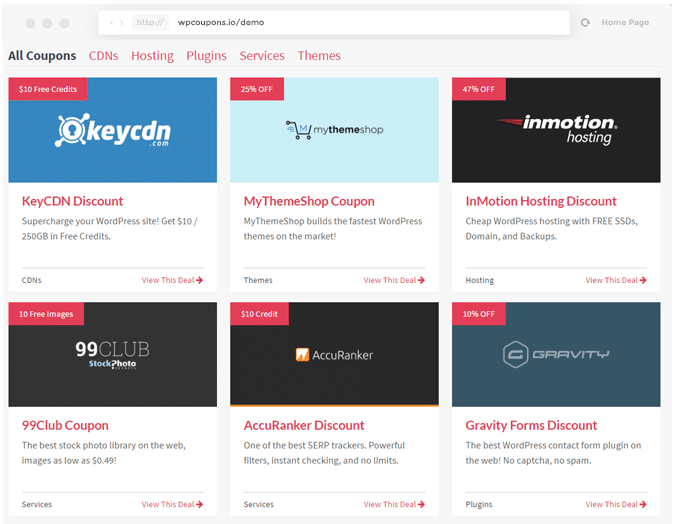Open the Gravity Forms Discount title link
This screenshot has width=674, height=524.
click(x=531, y=426)
